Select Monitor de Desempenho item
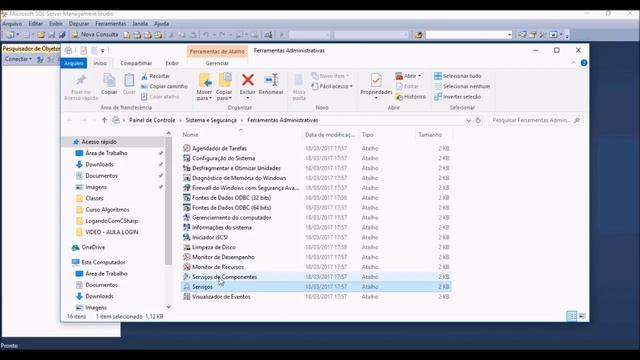This screenshot has width=640, height=360. click(x=218, y=257)
